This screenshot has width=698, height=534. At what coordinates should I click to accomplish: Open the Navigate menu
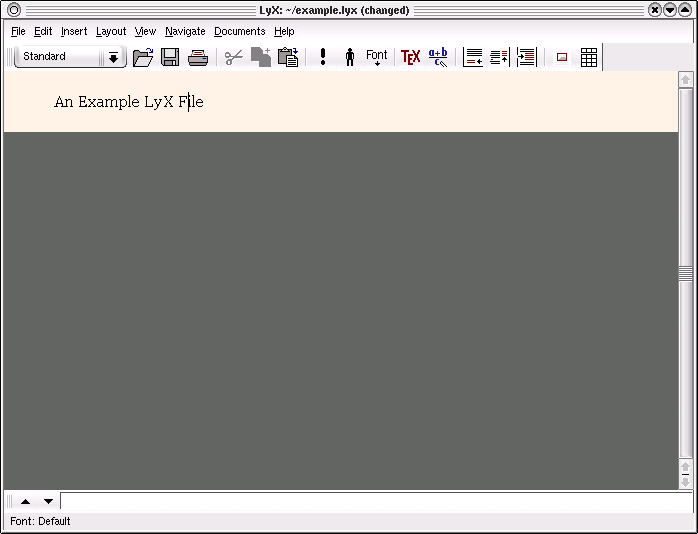tap(185, 31)
